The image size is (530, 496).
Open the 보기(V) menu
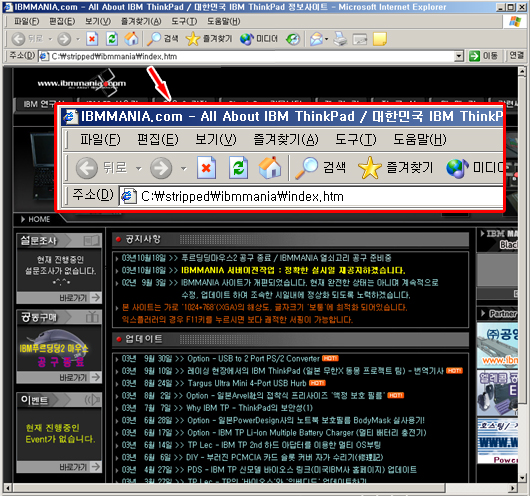(98, 21)
